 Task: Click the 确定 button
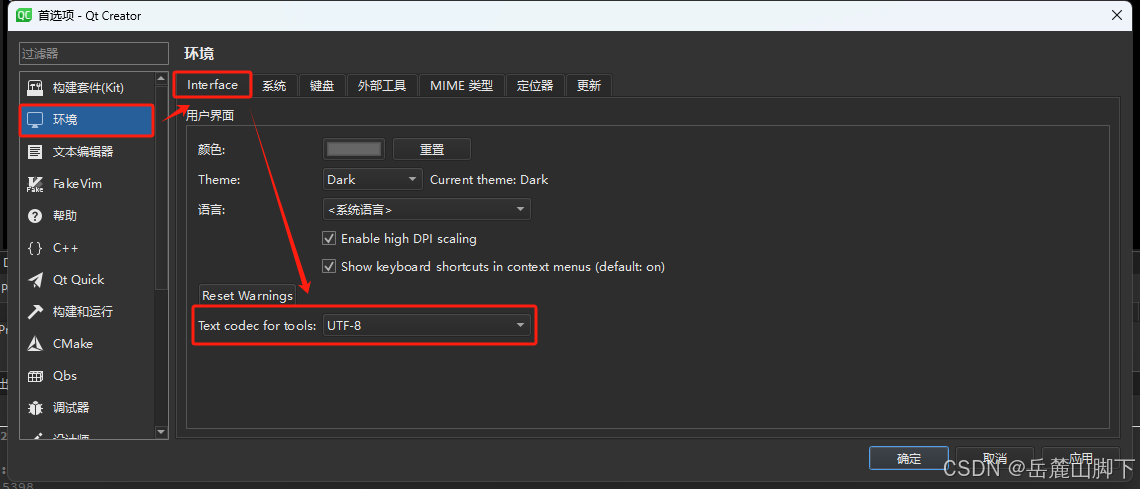pyautogui.click(x=909, y=458)
